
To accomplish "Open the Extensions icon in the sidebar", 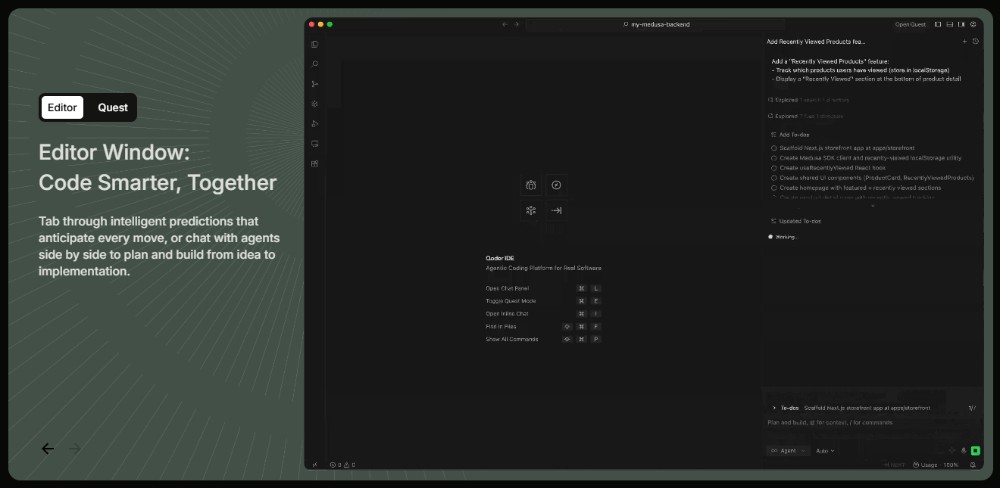I will 314,163.
